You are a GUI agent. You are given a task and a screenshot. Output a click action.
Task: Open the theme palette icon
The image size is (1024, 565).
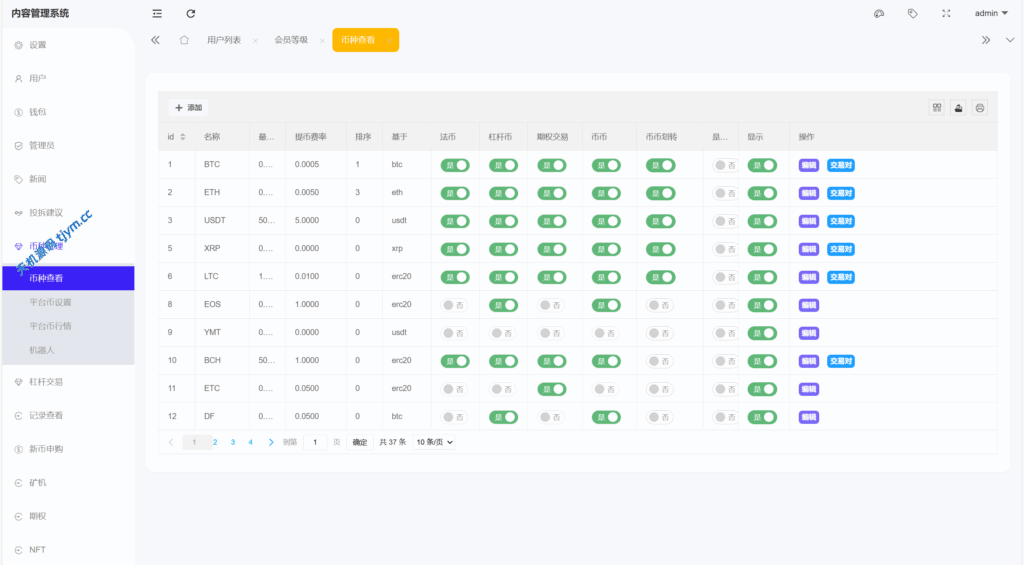(879, 14)
